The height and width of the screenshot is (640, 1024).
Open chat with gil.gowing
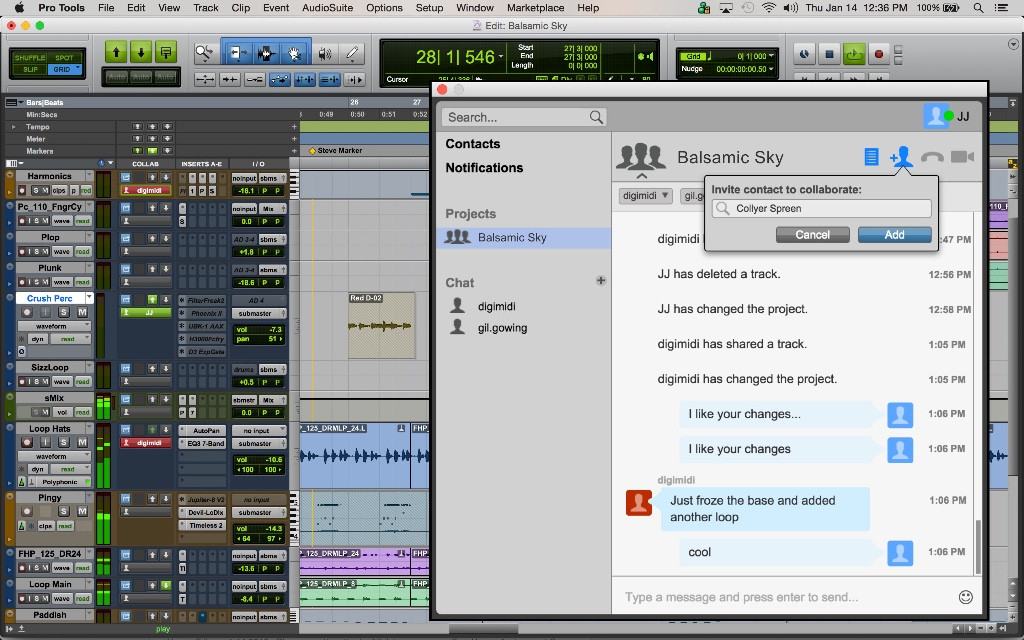click(x=502, y=328)
